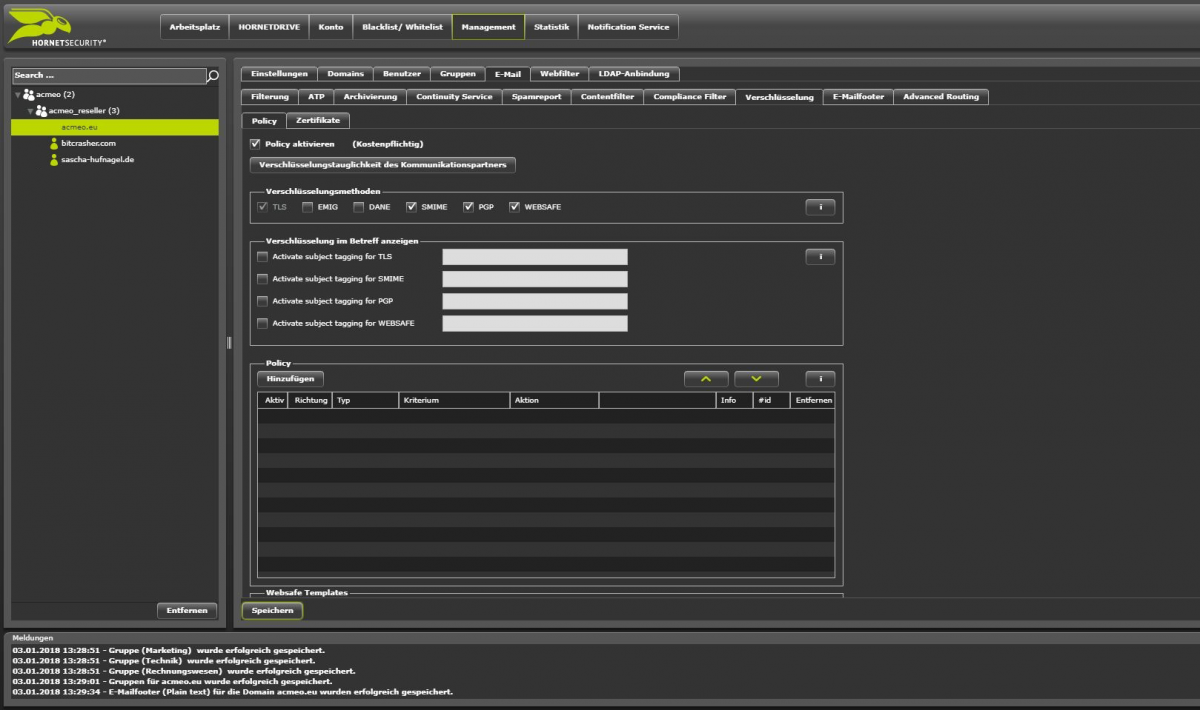This screenshot has height=710, width=1200.
Task: Click the Speichern button
Action: pyautogui.click(x=271, y=610)
